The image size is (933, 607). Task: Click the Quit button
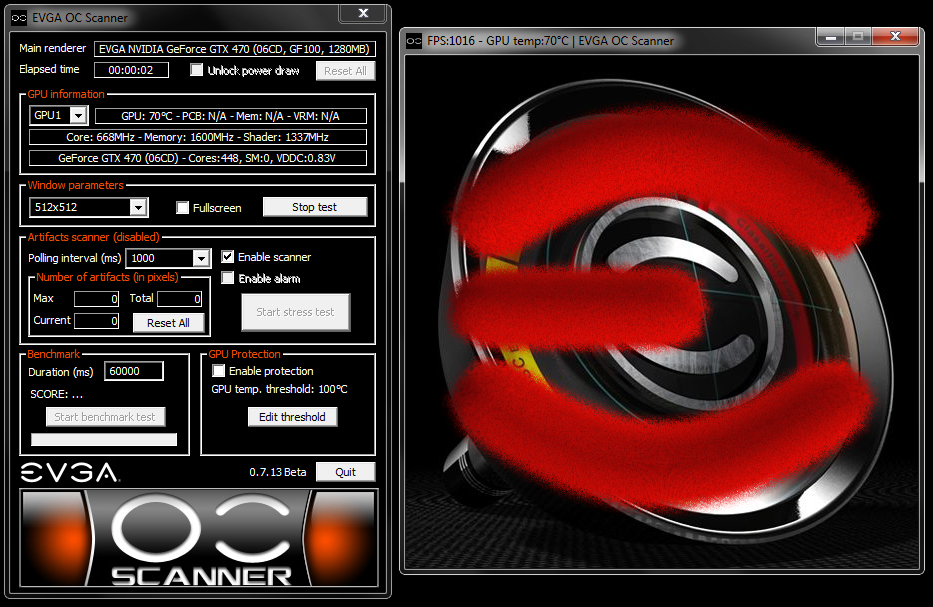click(x=345, y=472)
